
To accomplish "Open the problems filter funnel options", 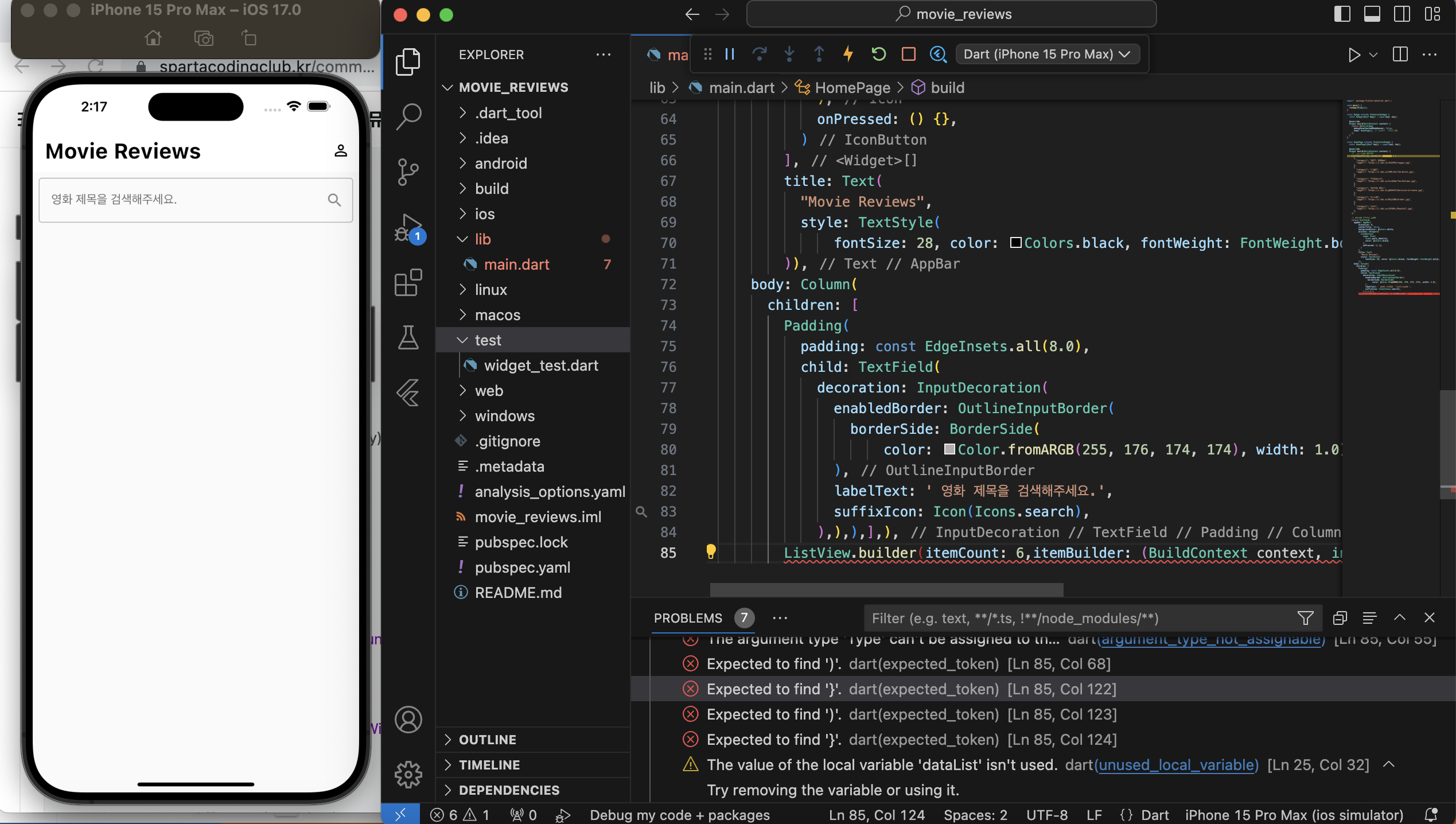I will click(1306, 618).
